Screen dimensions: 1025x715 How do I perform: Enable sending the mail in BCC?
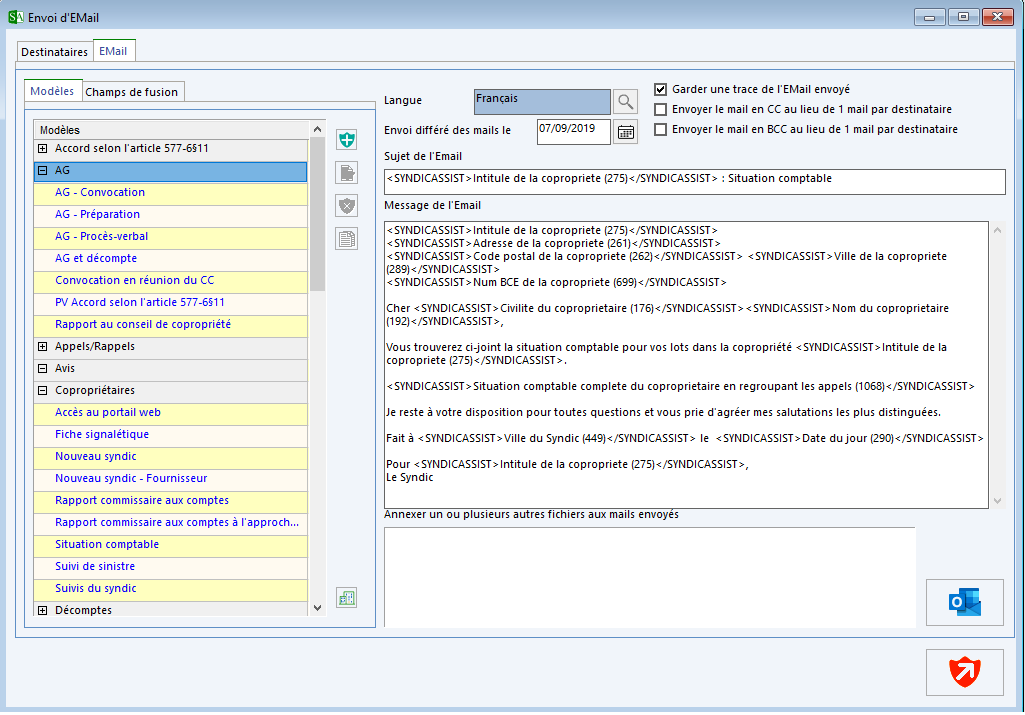click(660, 129)
